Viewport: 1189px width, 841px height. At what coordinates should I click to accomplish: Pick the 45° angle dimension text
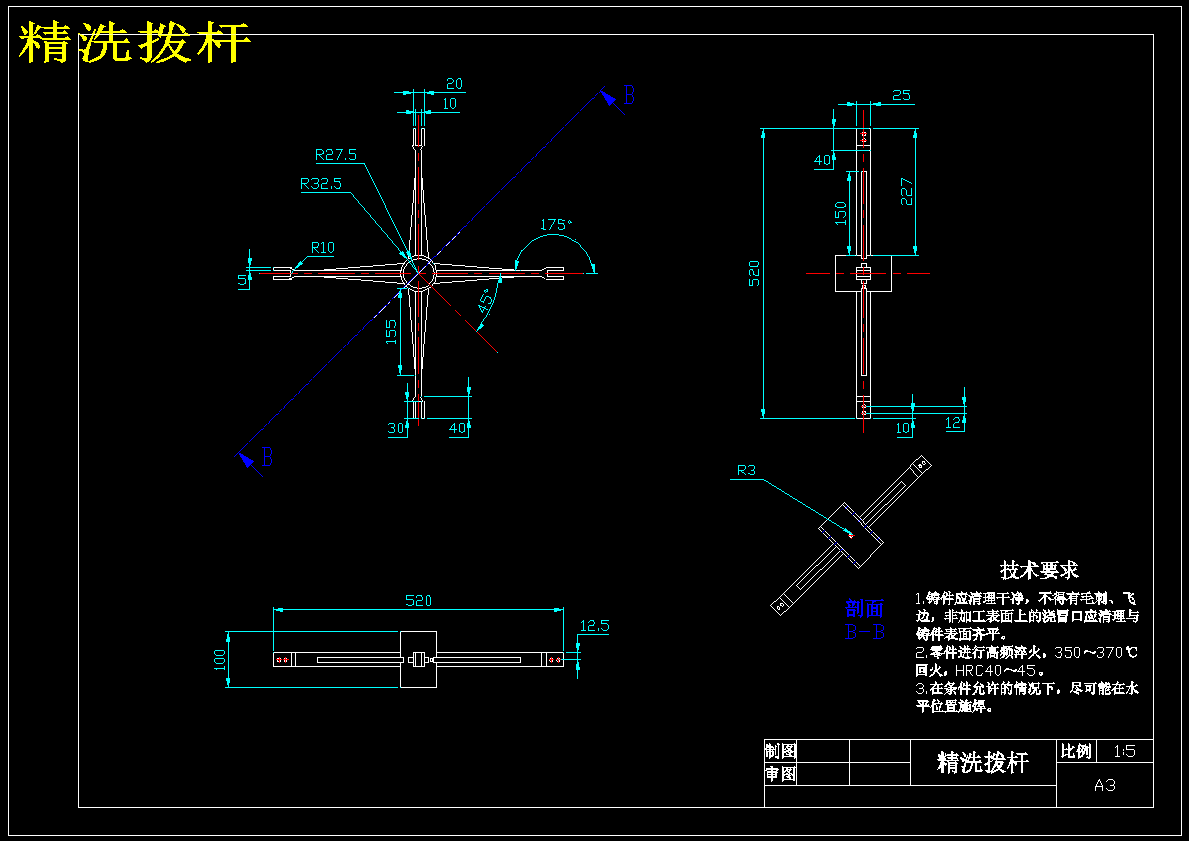pyautogui.click(x=487, y=300)
